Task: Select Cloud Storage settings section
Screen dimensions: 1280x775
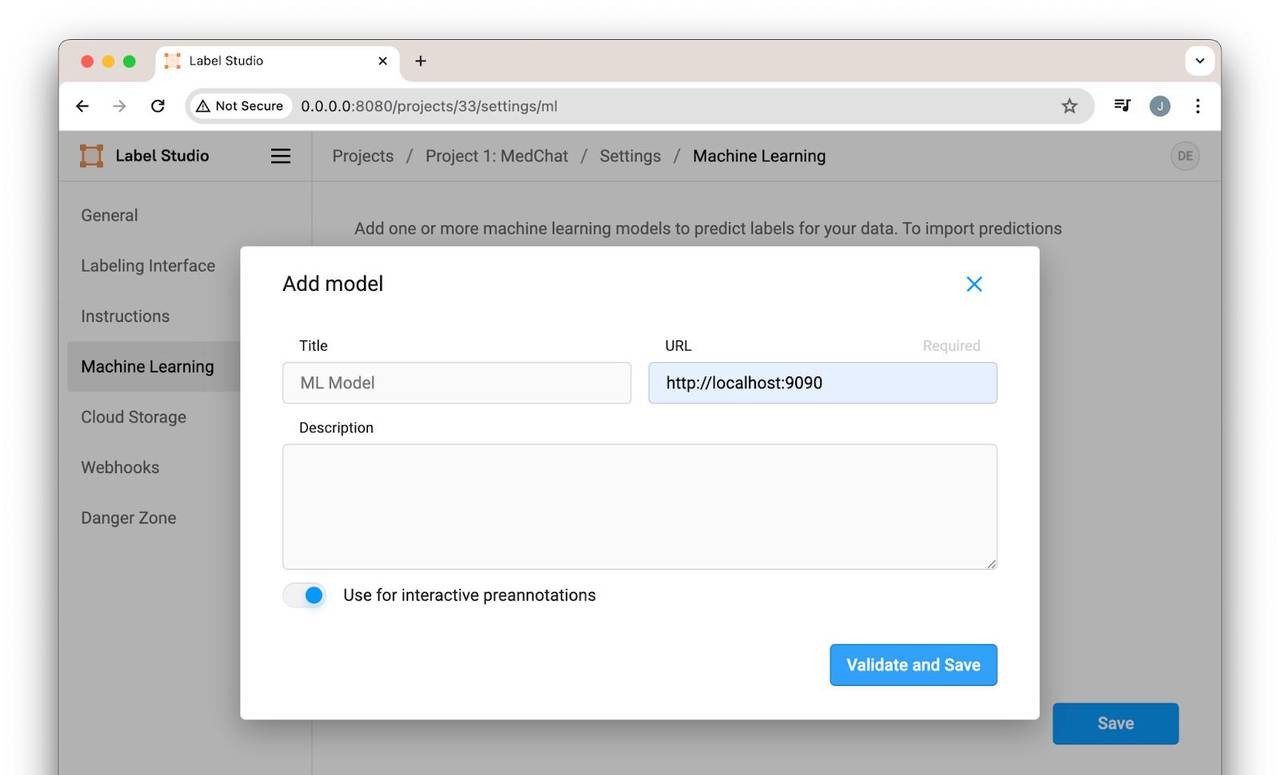Action: pyautogui.click(x=133, y=417)
